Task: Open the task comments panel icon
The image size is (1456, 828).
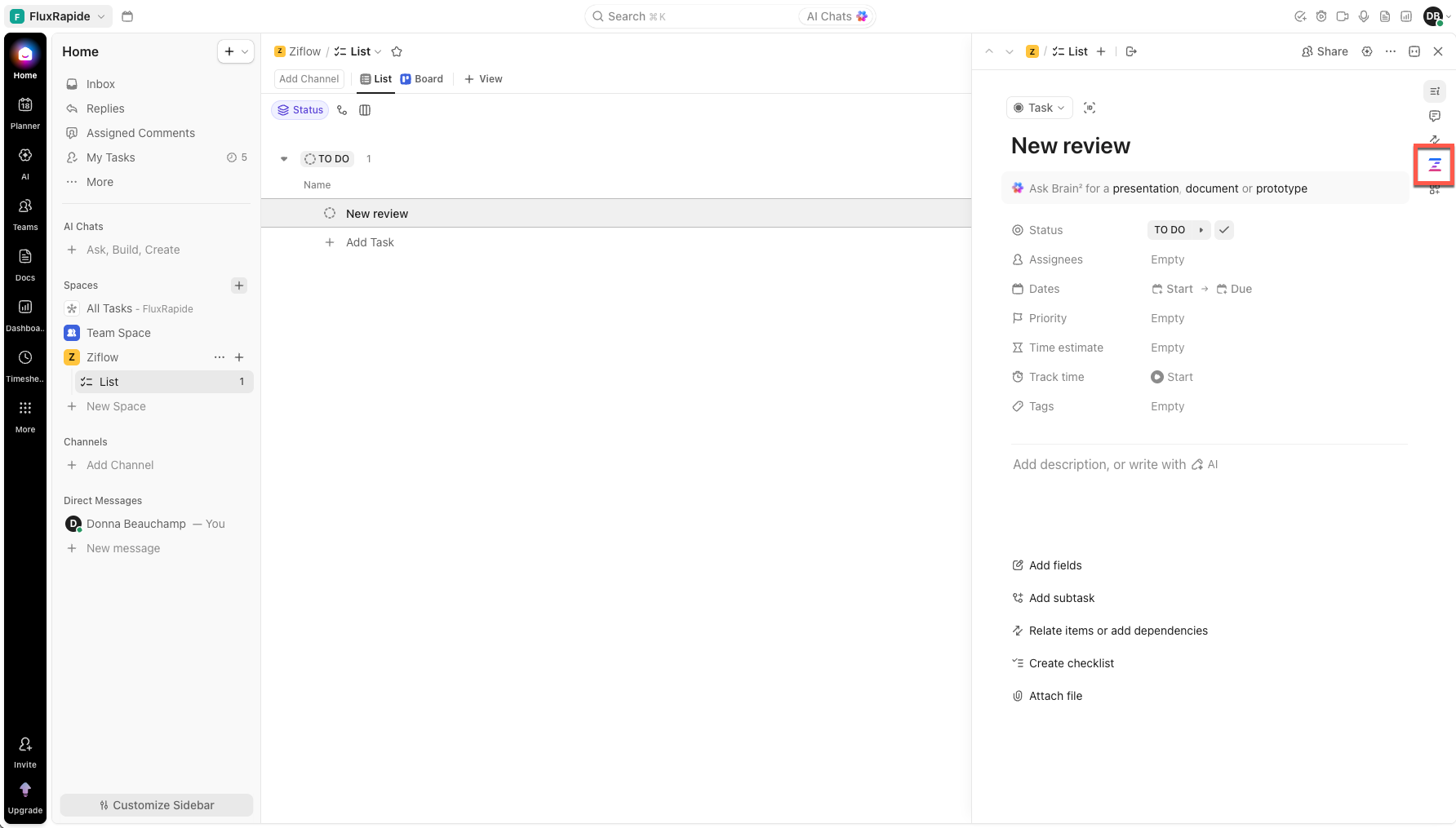Action: [x=1435, y=116]
